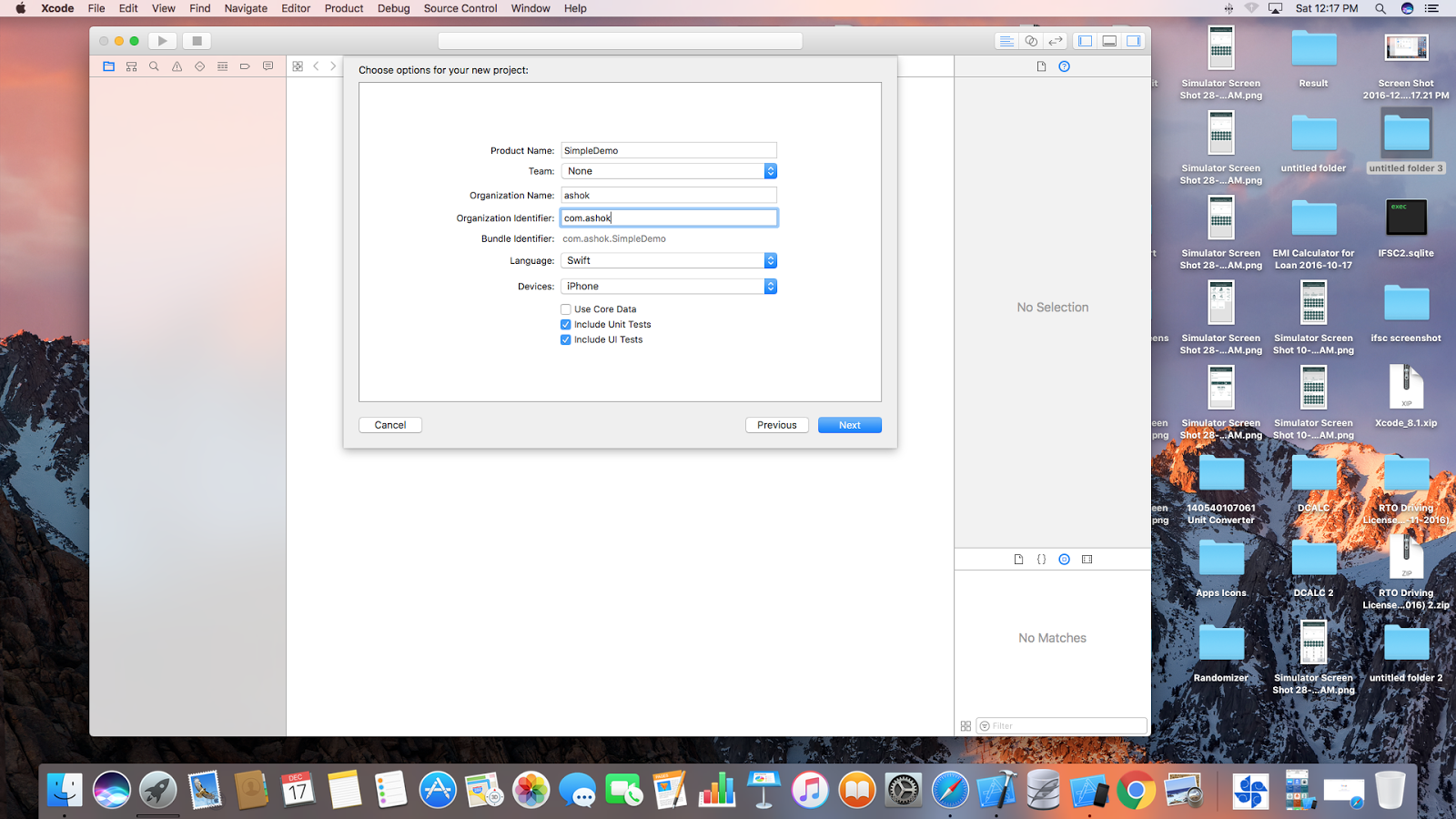The height and width of the screenshot is (819, 1456).
Task: Open the Find navigator
Action: pos(155,66)
